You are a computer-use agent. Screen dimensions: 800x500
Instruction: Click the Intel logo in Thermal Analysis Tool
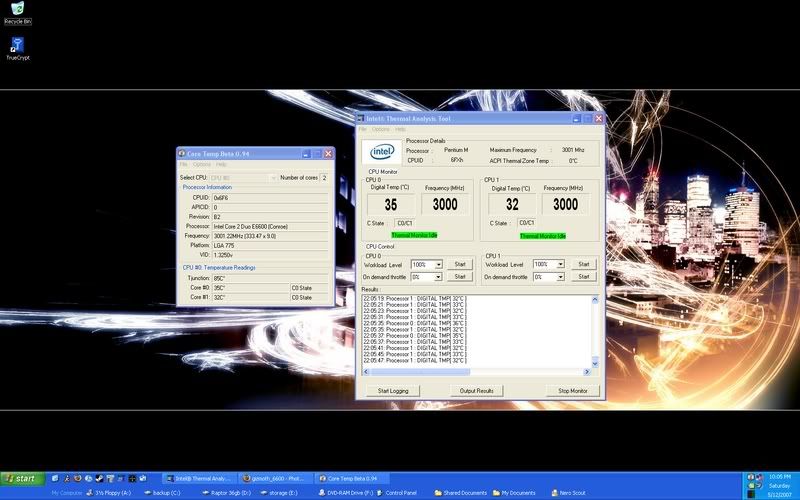pos(382,152)
